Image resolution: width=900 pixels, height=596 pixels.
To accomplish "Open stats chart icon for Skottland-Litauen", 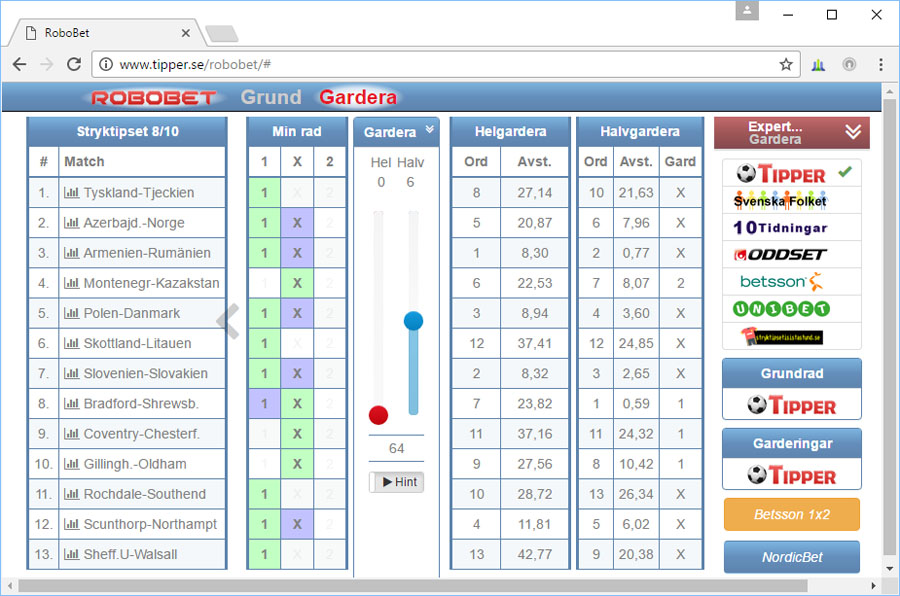I will [71, 343].
